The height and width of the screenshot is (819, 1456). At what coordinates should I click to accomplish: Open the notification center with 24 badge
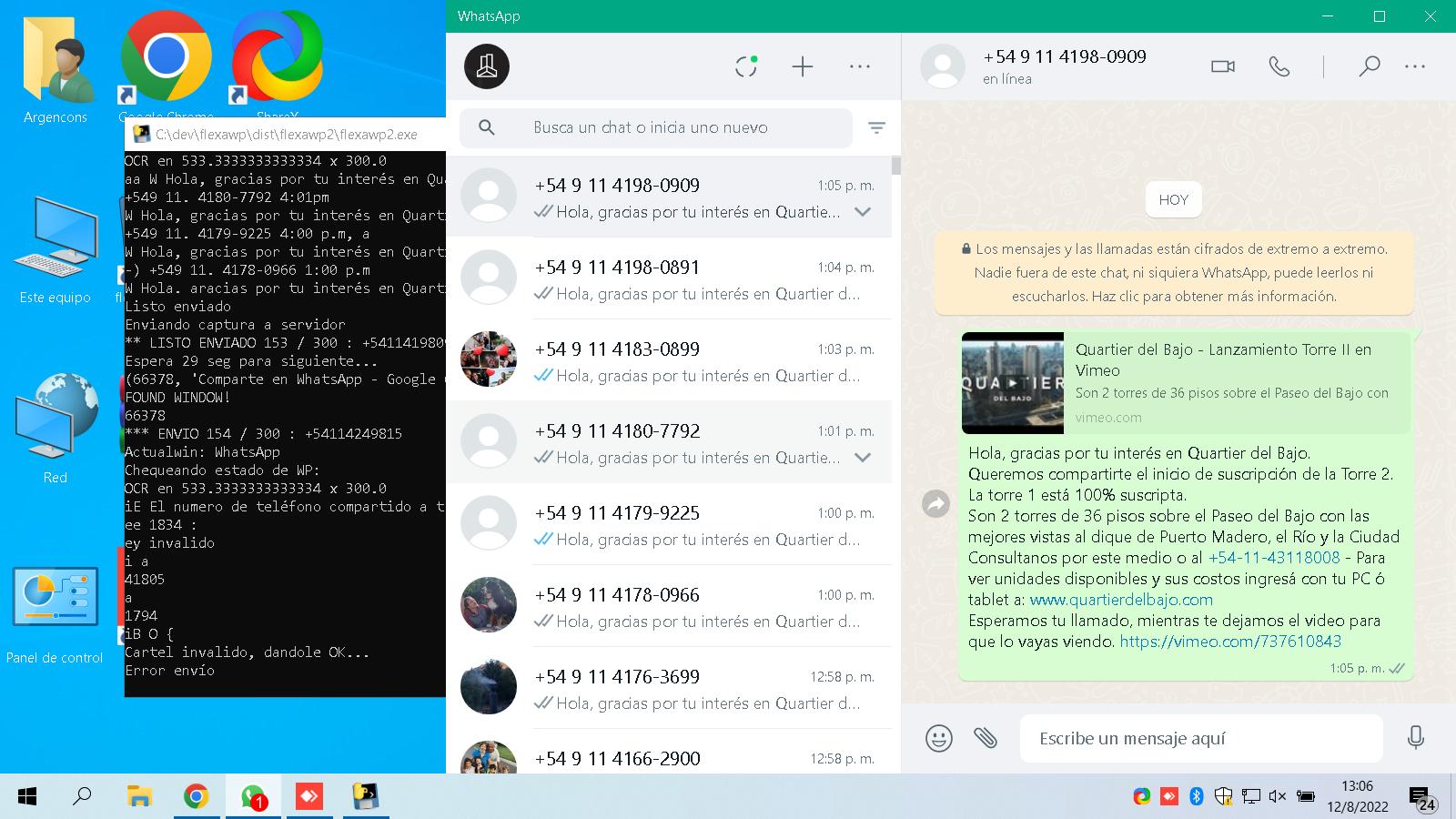[x=1422, y=798]
